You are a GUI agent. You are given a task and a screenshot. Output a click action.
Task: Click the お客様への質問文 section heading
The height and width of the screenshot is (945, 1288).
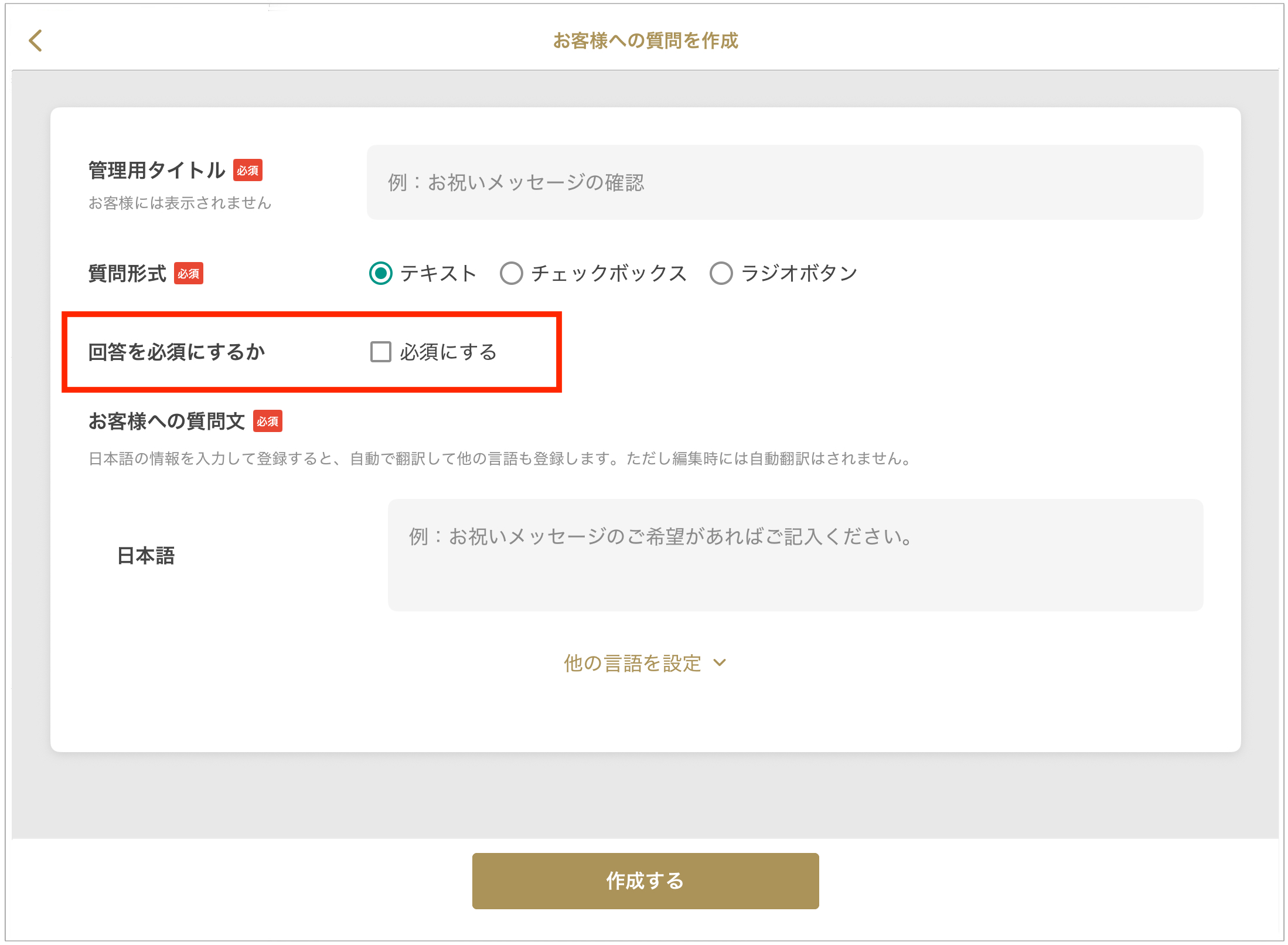(166, 421)
